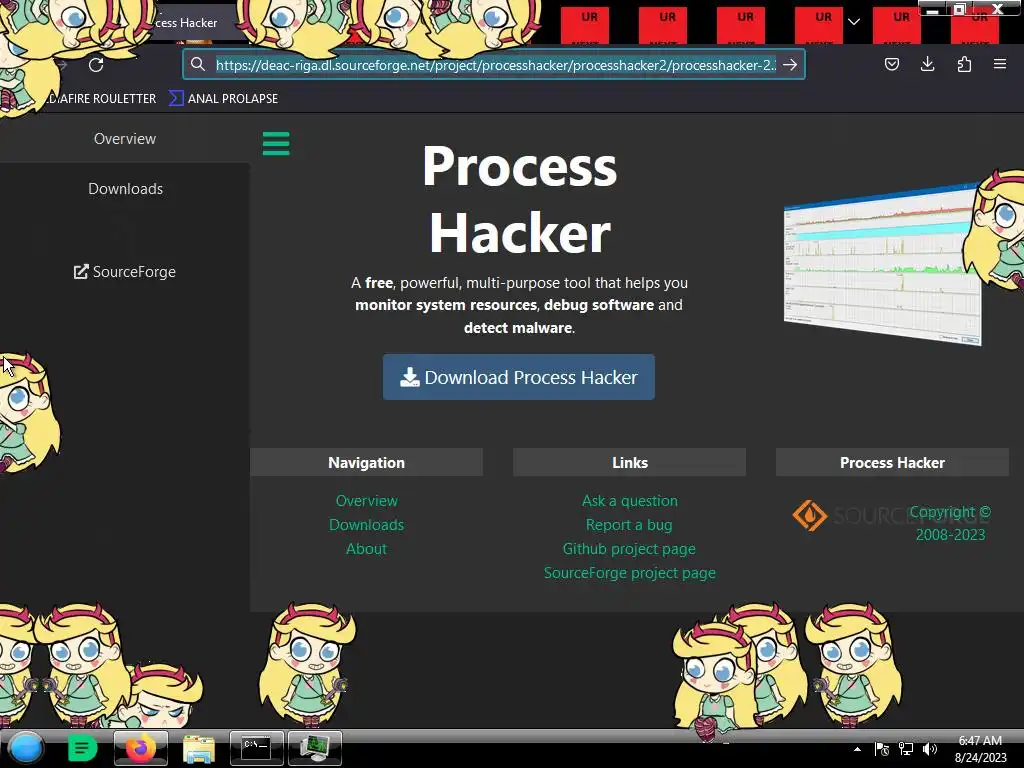The image size is (1024, 768).
Task: Select Overview in the left sidebar
Action: tap(125, 138)
